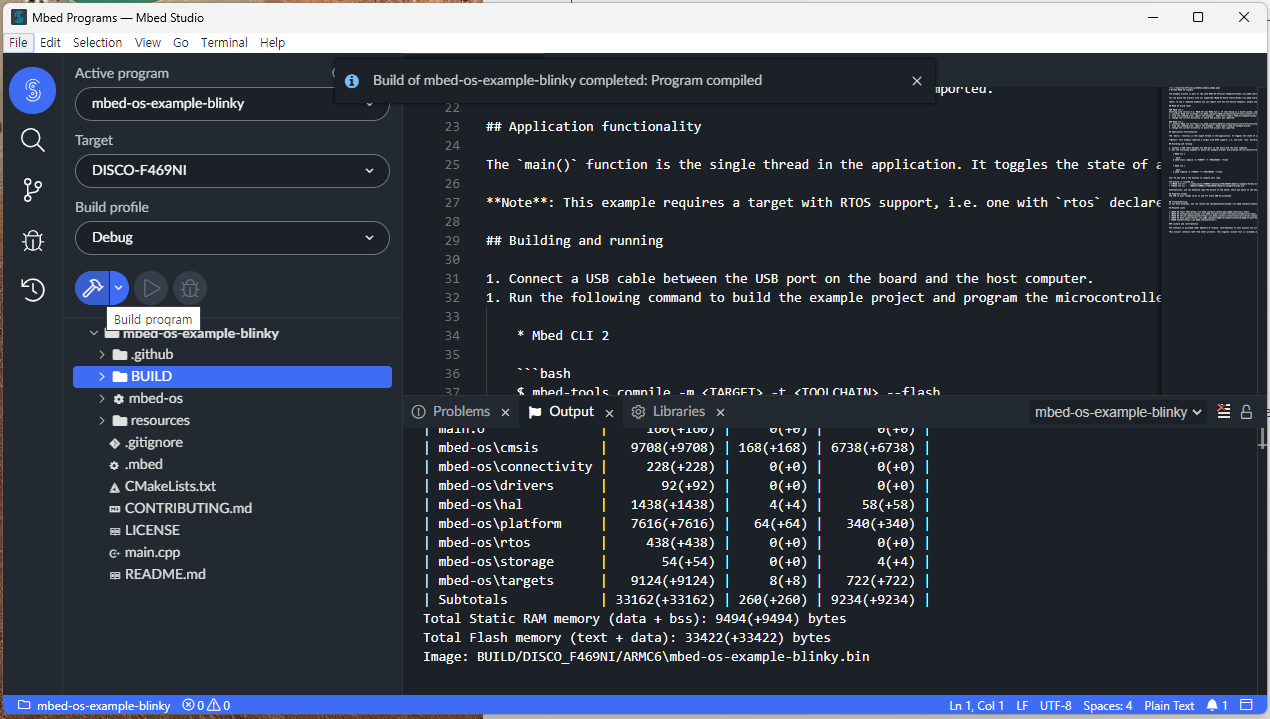The image size is (1270, 719).
Task: Click the 'Total Flash memory' output line
Action: pyautogui.click(x=626, y=638)
